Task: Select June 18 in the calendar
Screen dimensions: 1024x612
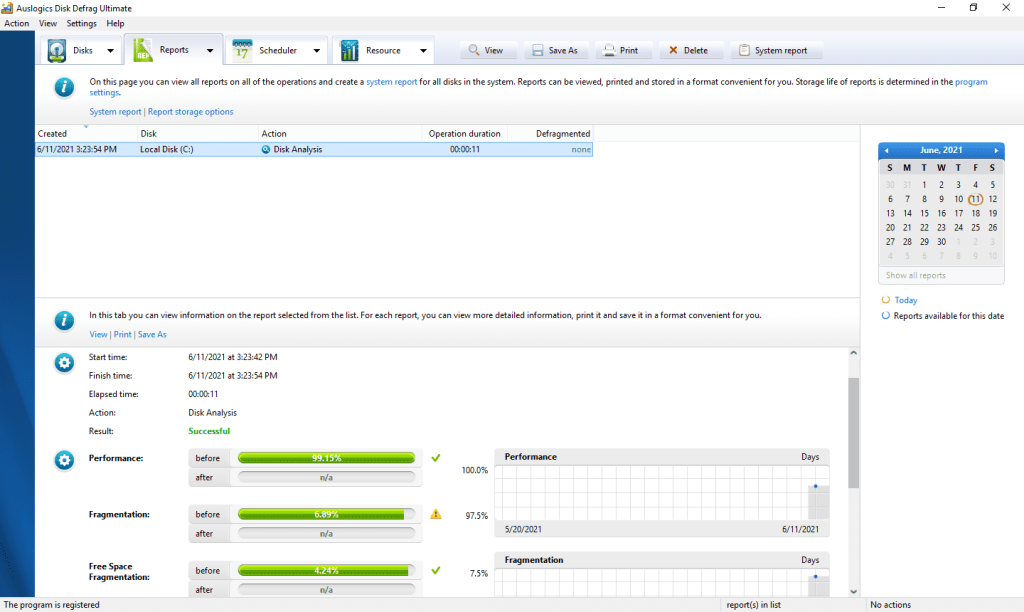Action: coord(975,213)
